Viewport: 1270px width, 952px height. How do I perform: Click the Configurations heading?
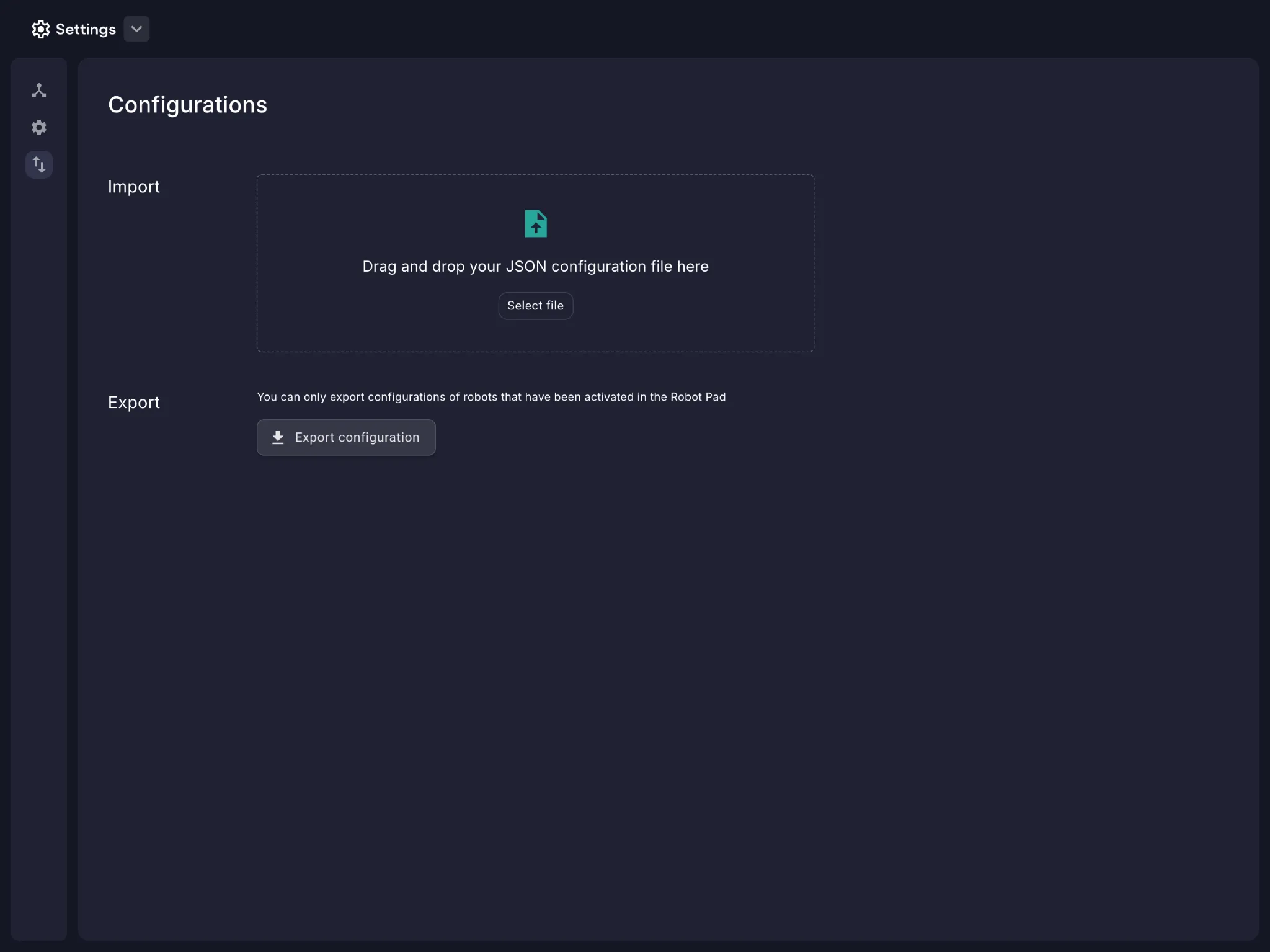click(x=187, y=105)
